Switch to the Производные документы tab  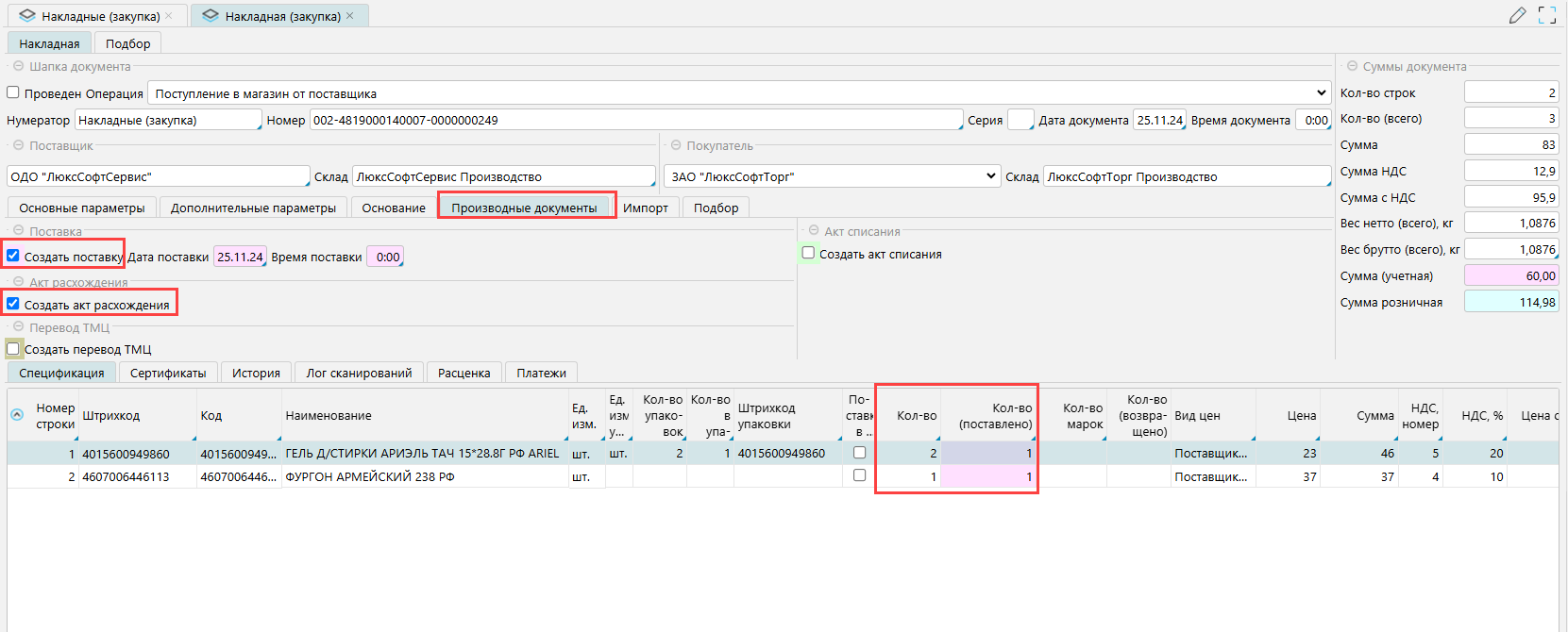524,208
